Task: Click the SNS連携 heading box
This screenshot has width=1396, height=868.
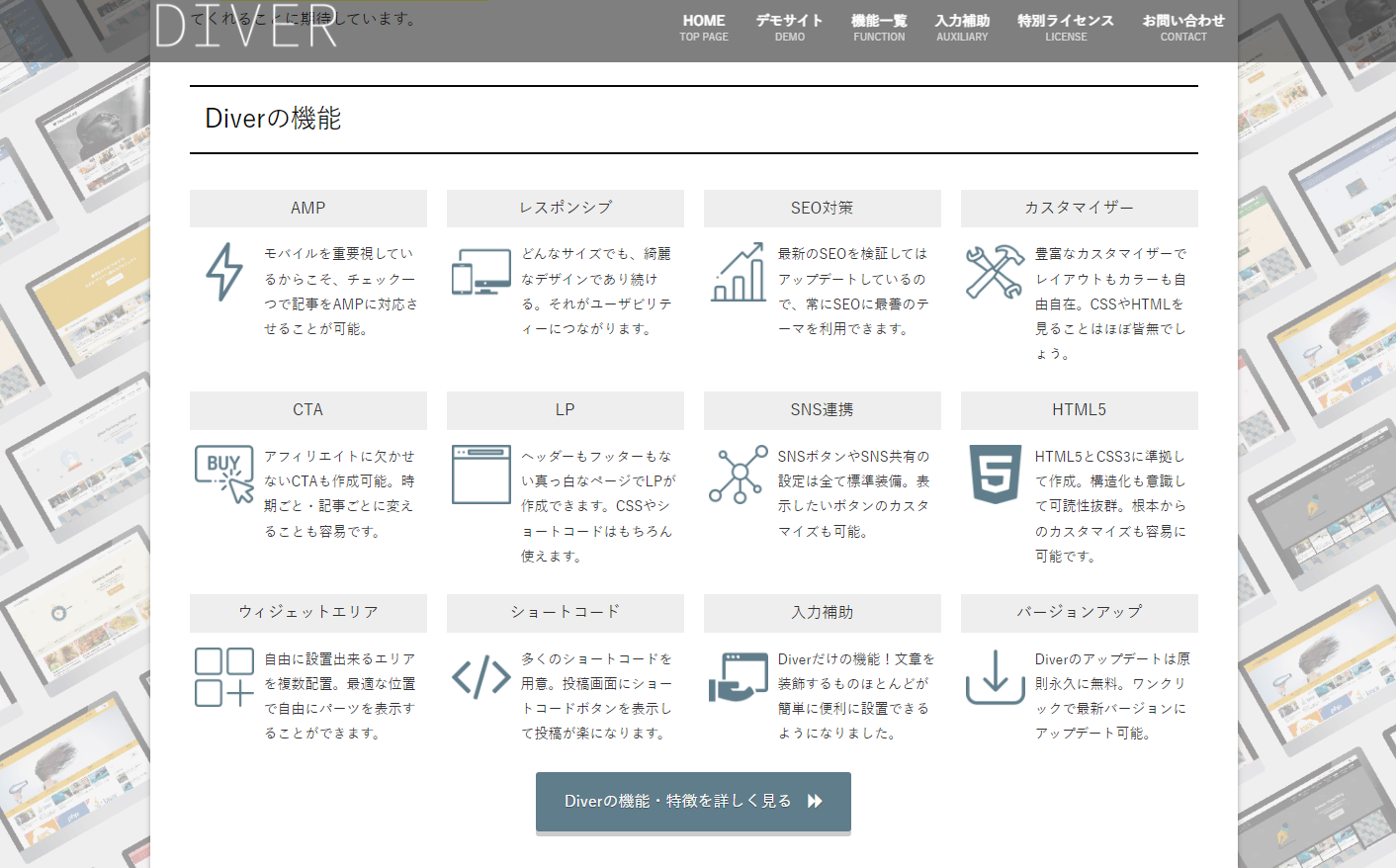Action: pos(823,410)
